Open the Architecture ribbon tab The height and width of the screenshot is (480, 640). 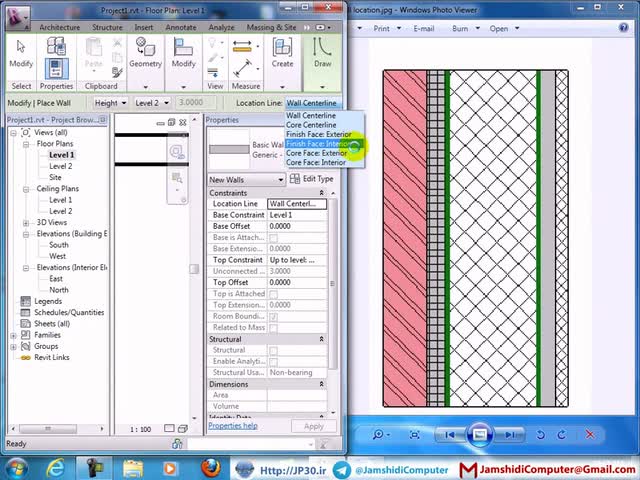(x=60, y=27)
